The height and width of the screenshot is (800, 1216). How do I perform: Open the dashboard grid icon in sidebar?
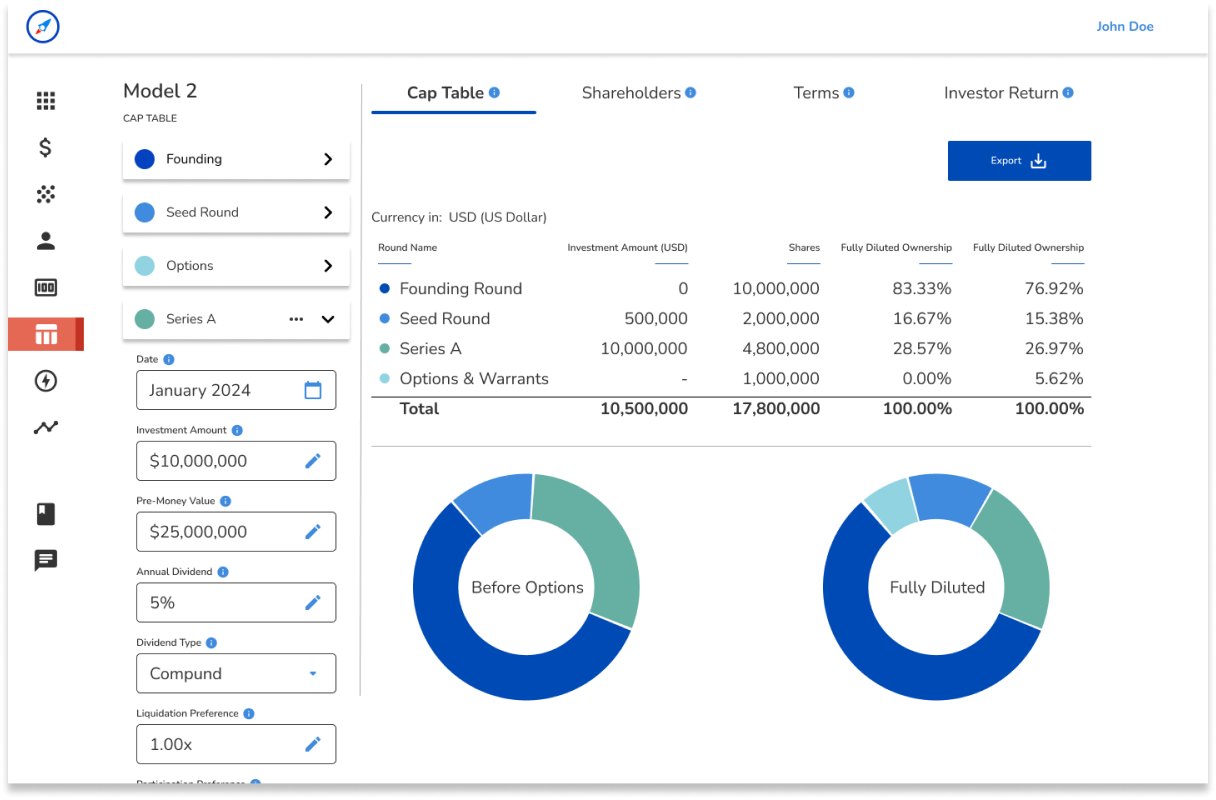click(45, 100)
